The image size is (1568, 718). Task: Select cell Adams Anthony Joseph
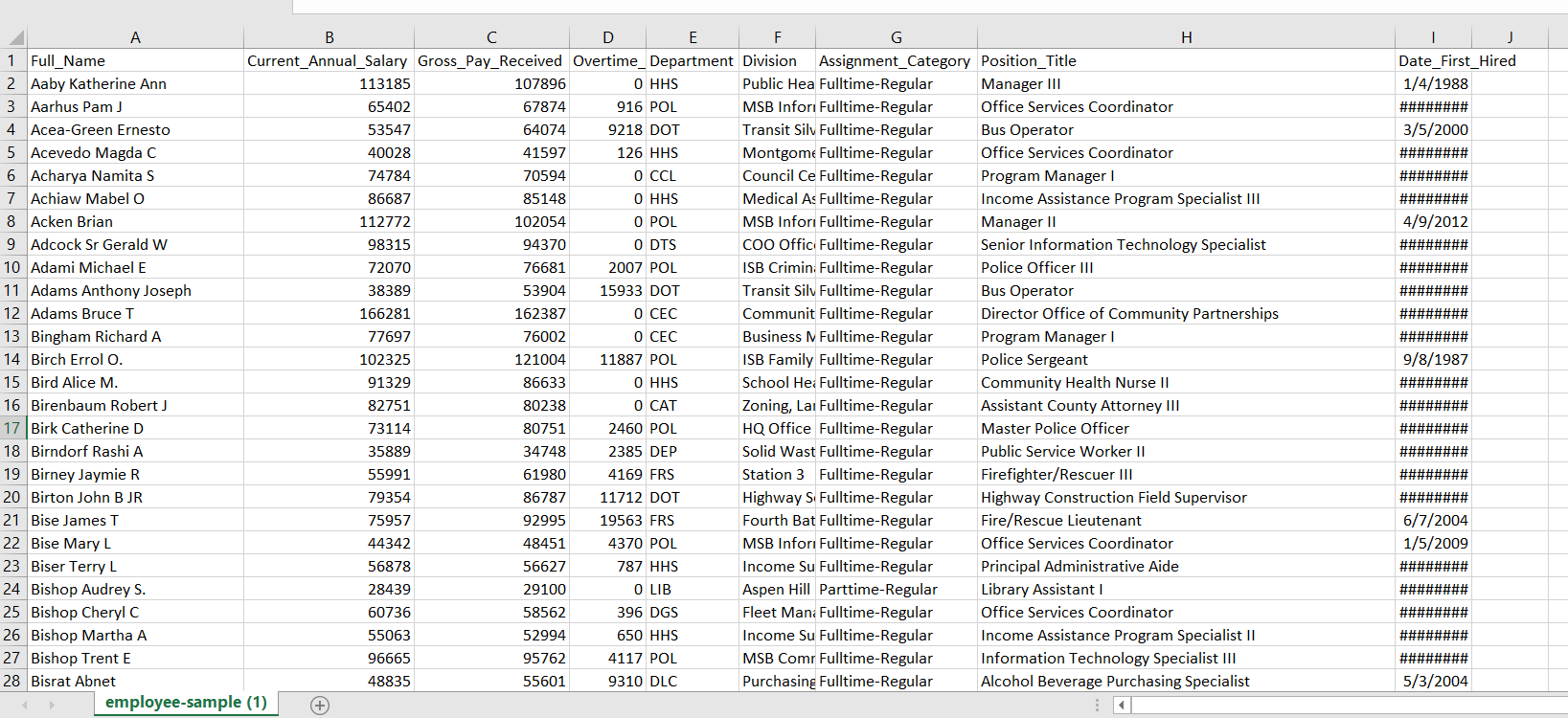pos(135,290)
